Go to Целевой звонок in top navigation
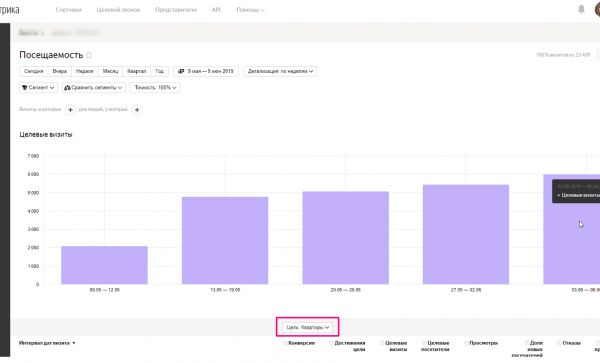The height and width of the screenshot is (363, 600). (118, 10)
